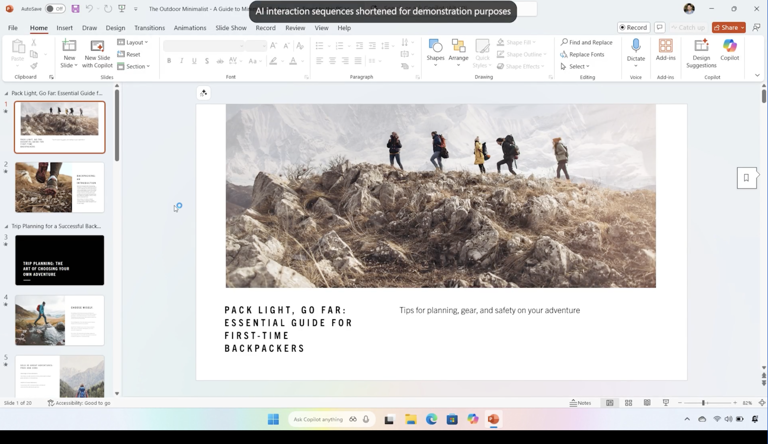The image size is (768, 444).
Task: Click the bookmark icon at slide edge
Action: point(746,177)
